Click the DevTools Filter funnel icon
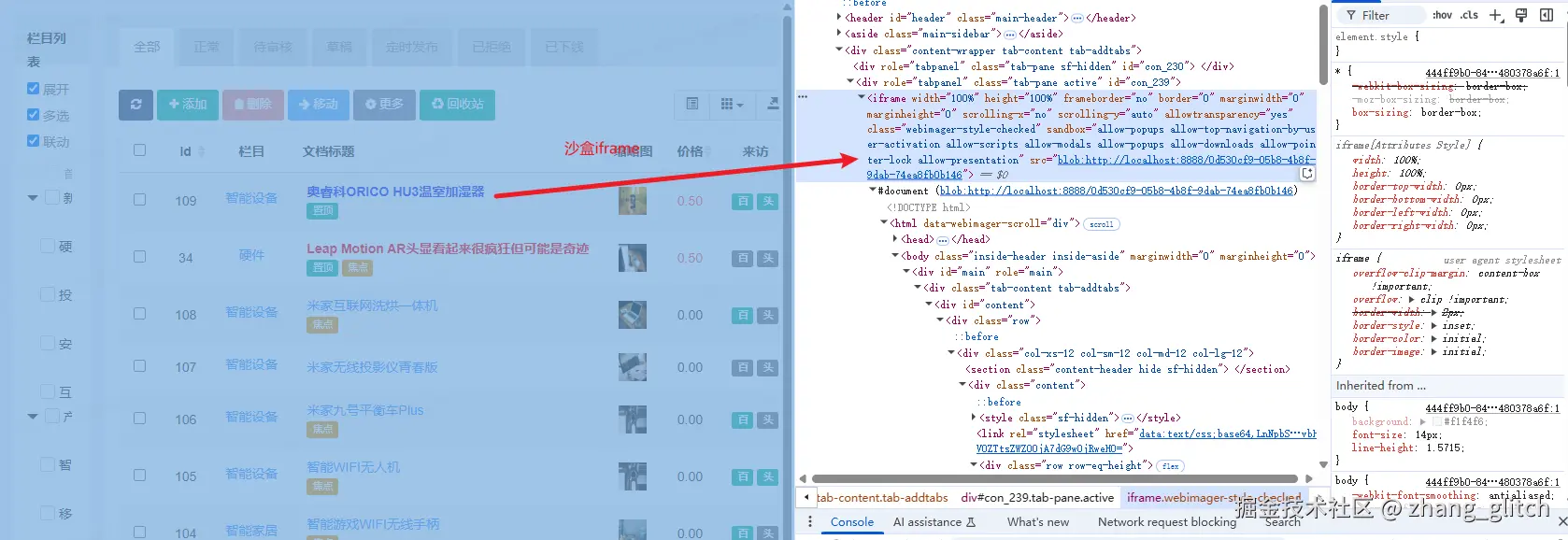 (x=1351, y=15)
